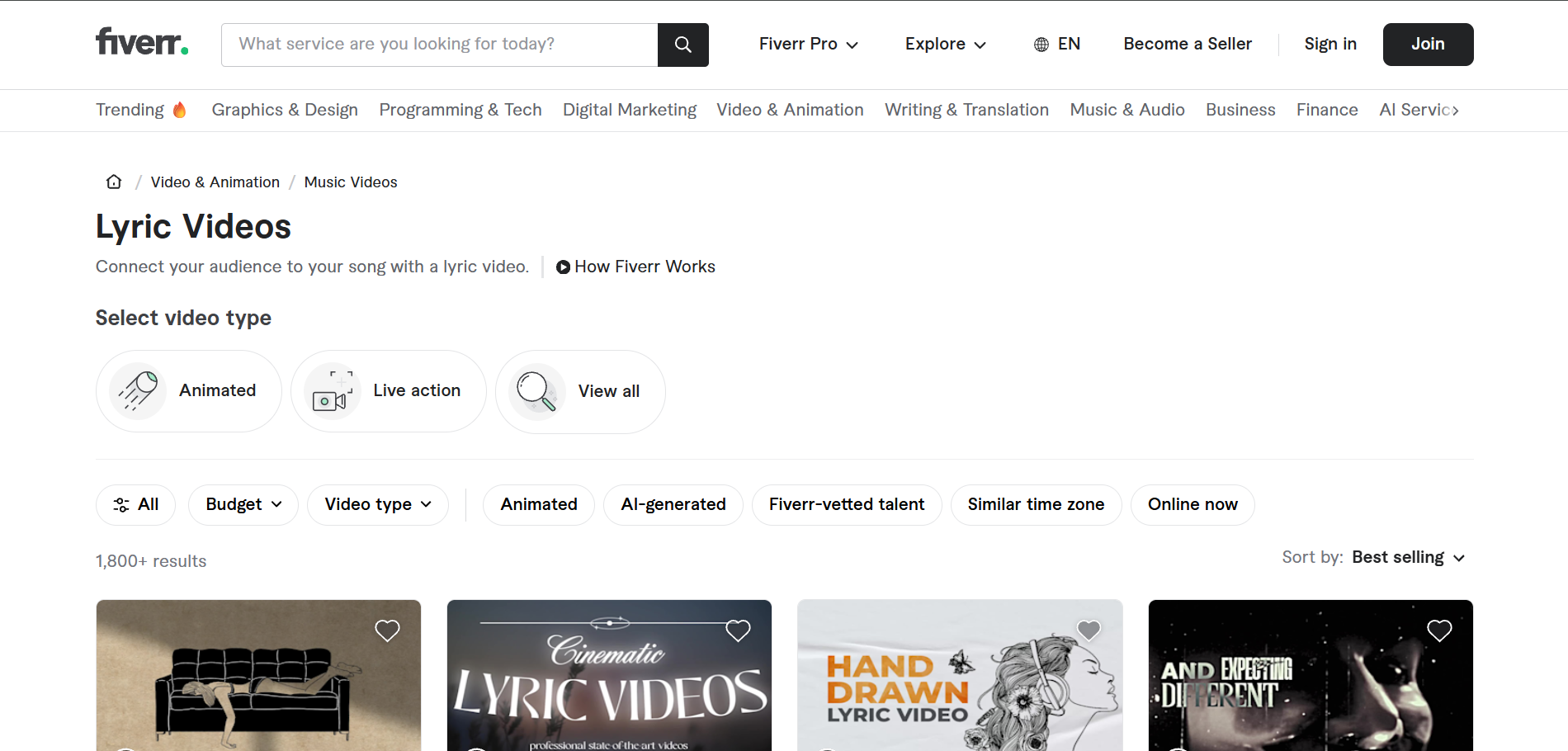This screenshot has height=751, width=1568.
Task: Focus the service search input field
Action: (x=440, y=45)
